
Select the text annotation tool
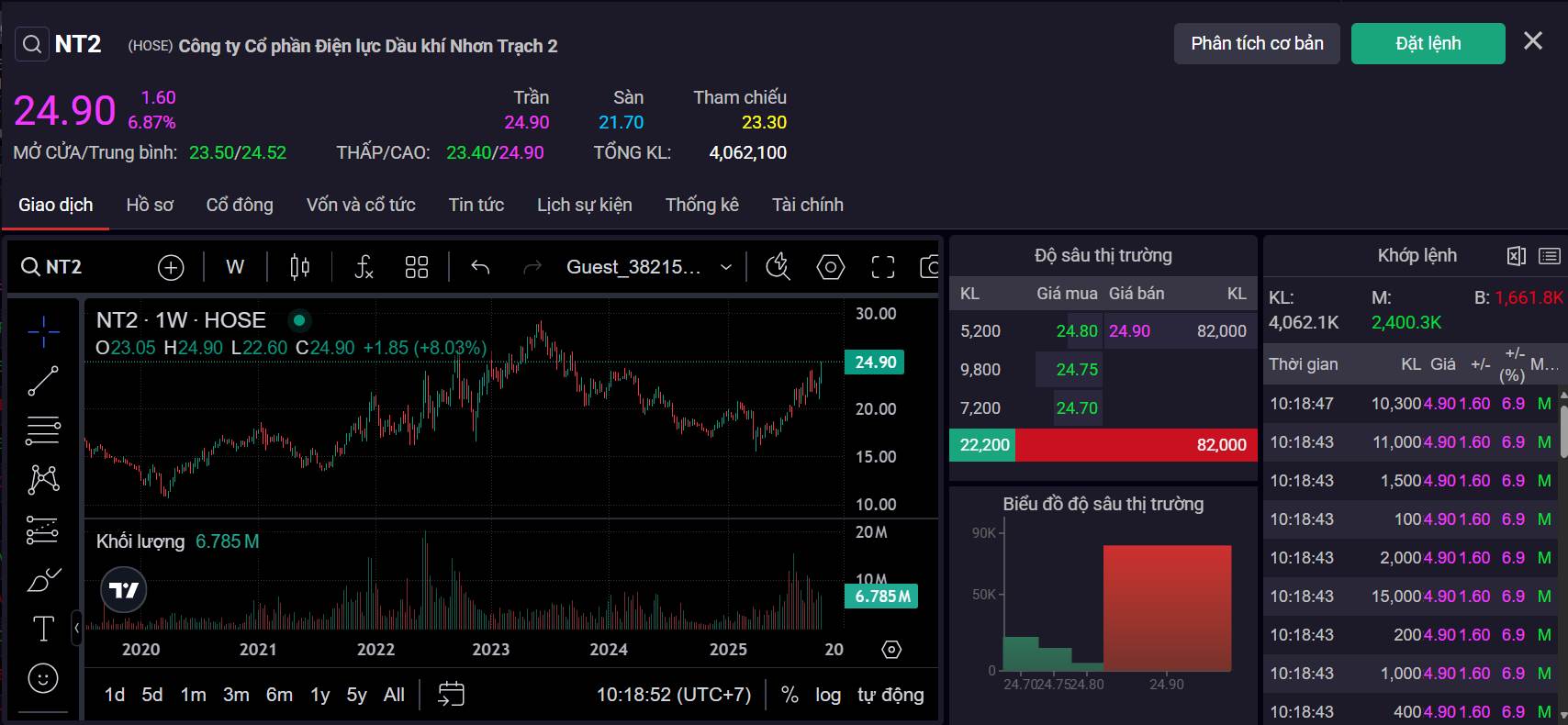(43, 629)
